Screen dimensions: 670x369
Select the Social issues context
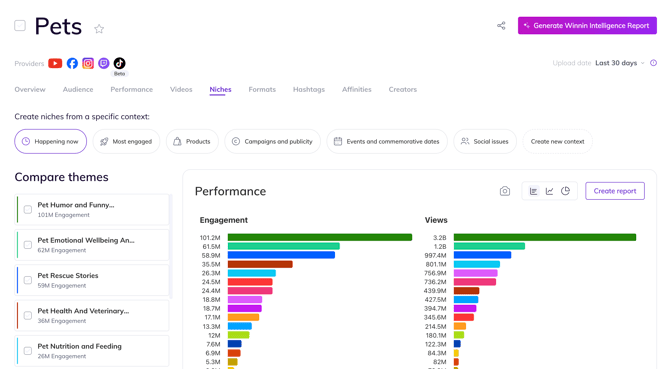485,141
